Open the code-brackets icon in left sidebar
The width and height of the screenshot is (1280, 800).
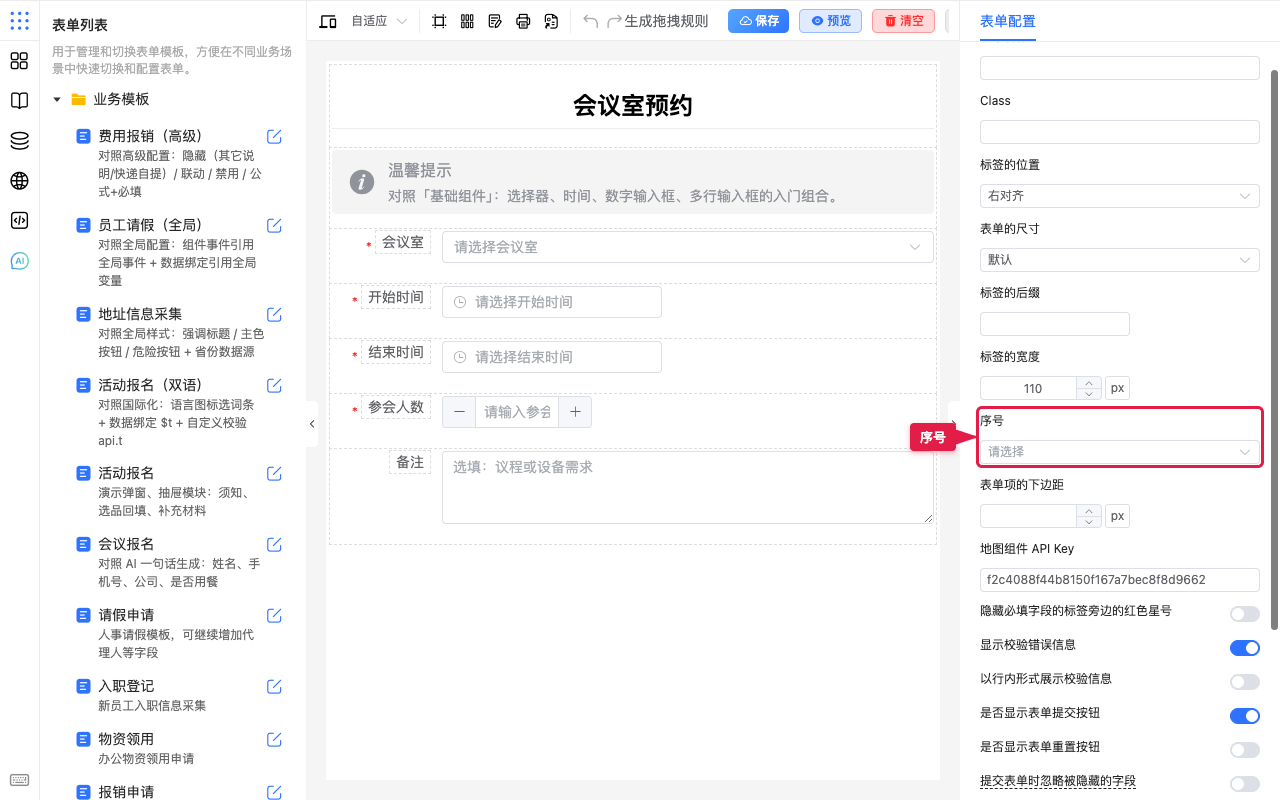click(19, 221)
